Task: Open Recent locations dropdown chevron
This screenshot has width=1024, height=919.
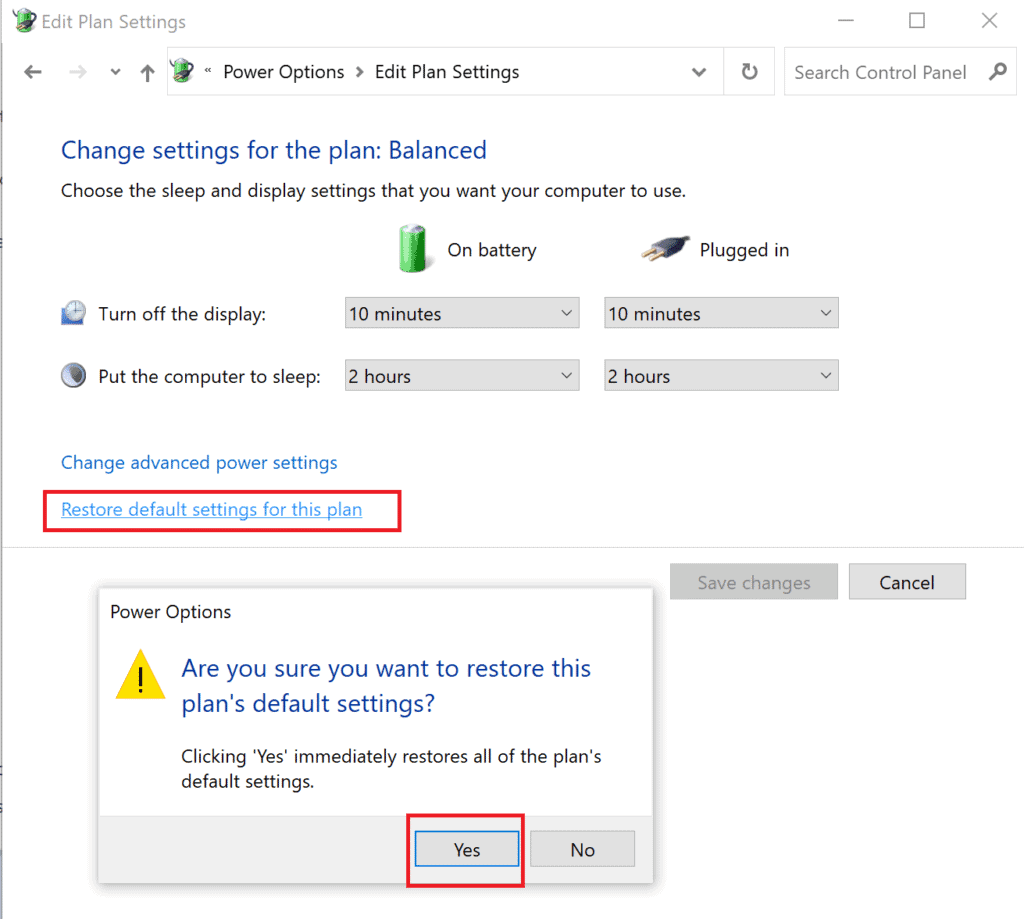Action: click(x=116, y=73)
